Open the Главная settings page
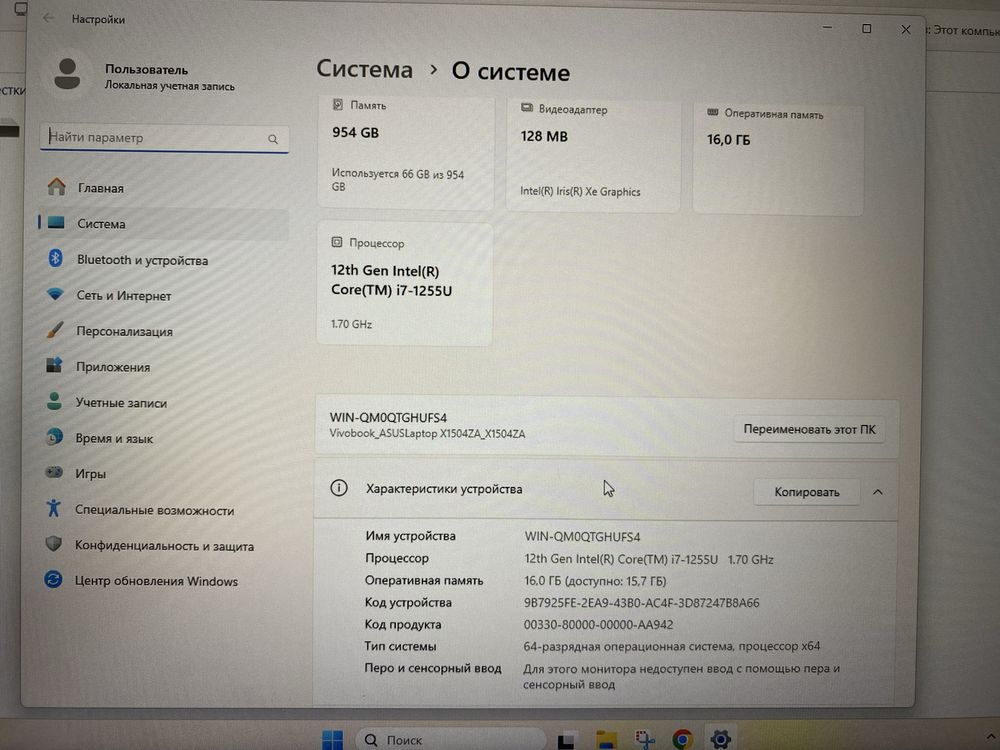This screenshot has width=1000, height=750. tap(164, 188)
